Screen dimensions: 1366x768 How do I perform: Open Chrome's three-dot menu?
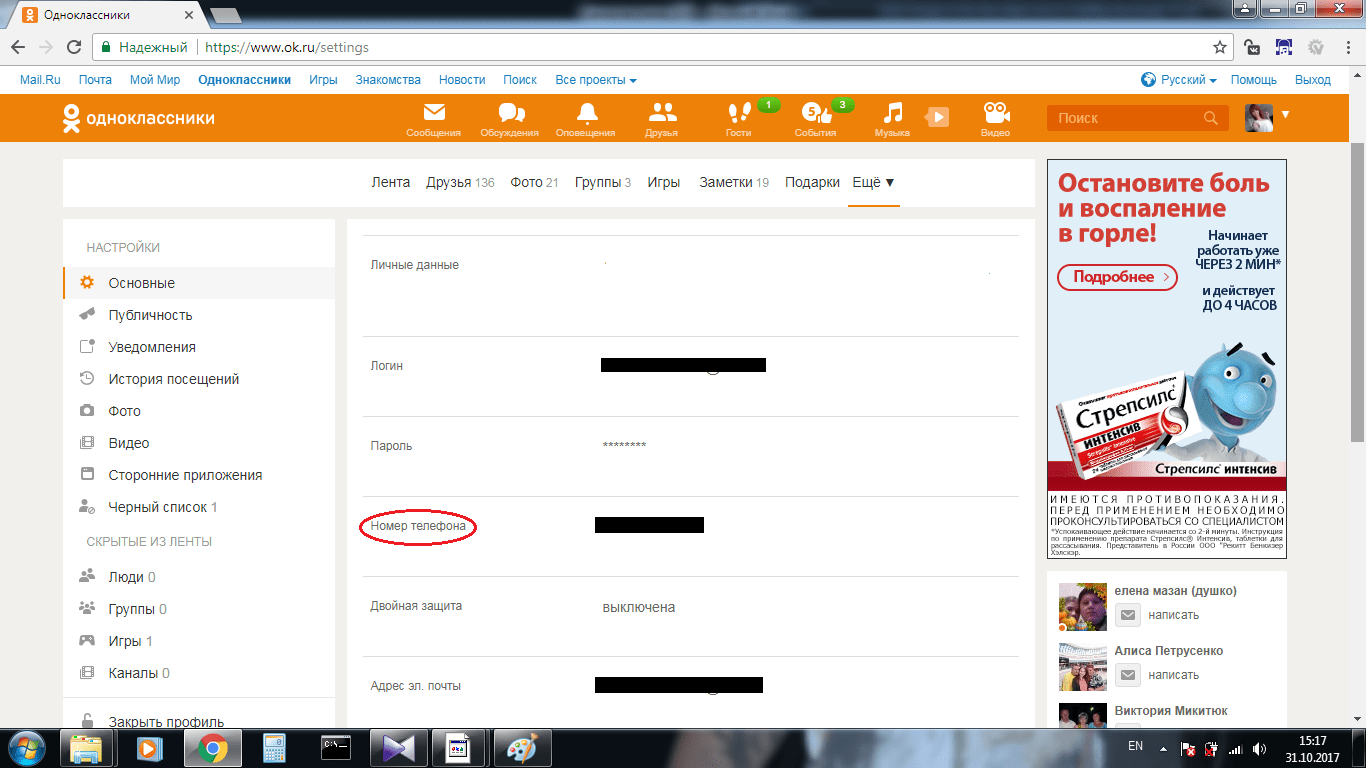[1347, 47]
